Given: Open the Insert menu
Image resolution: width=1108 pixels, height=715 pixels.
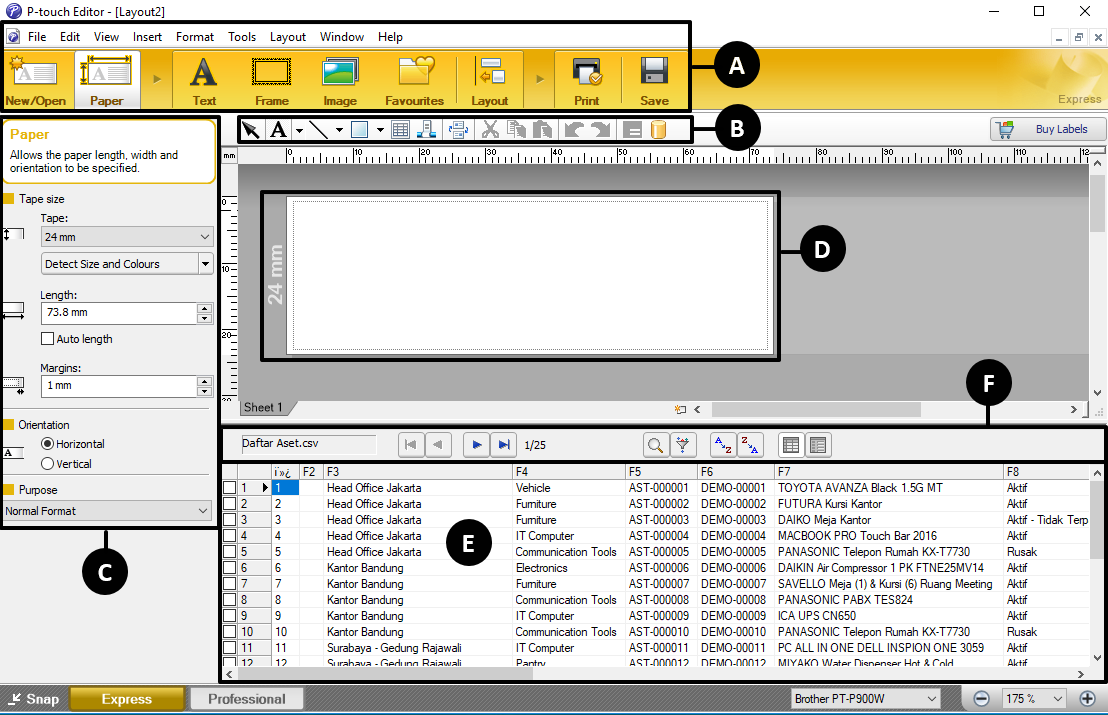Looking at the screenshot, I should [x=147, y=37].
